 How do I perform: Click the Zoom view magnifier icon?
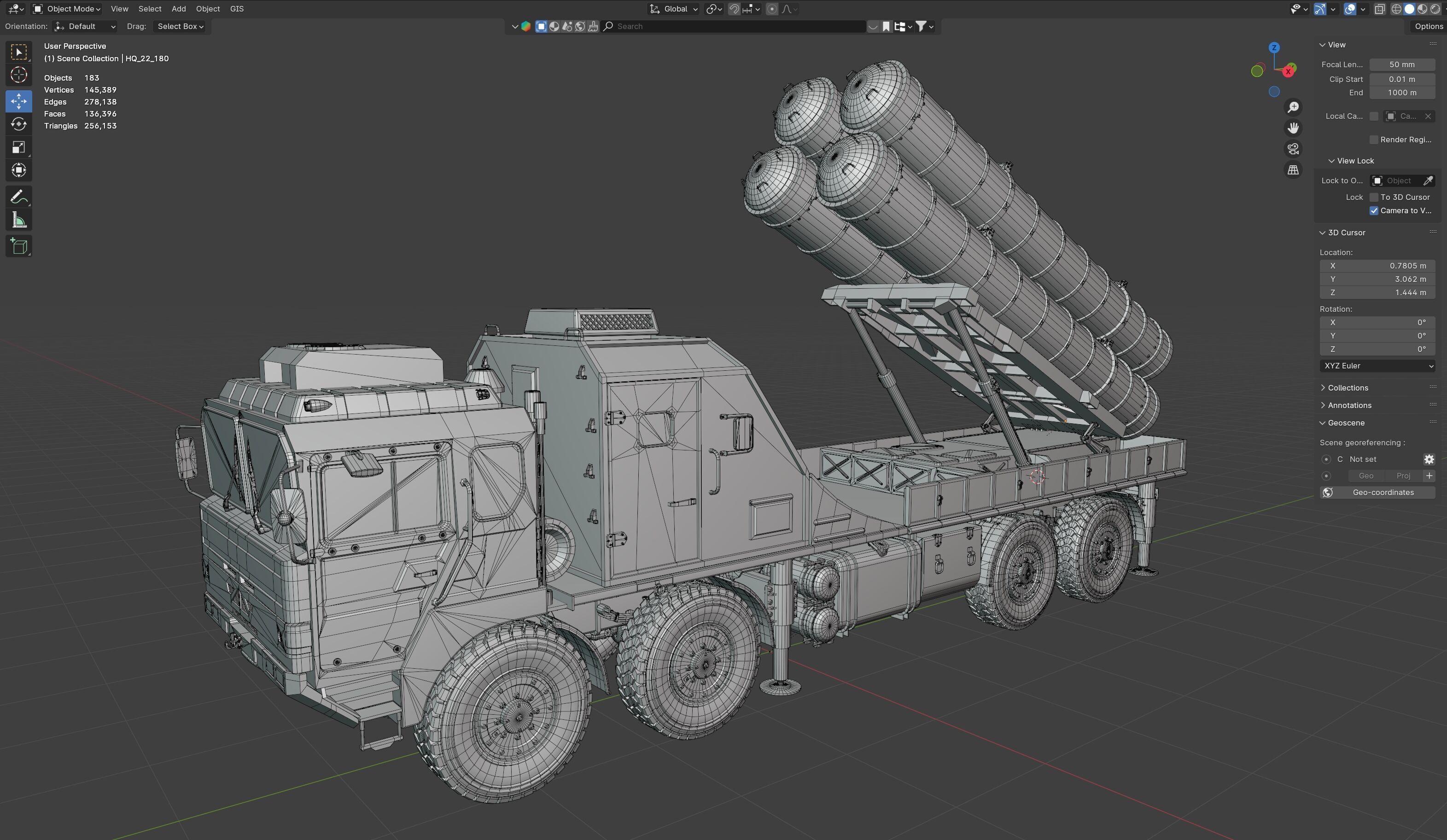[1293, 107]
